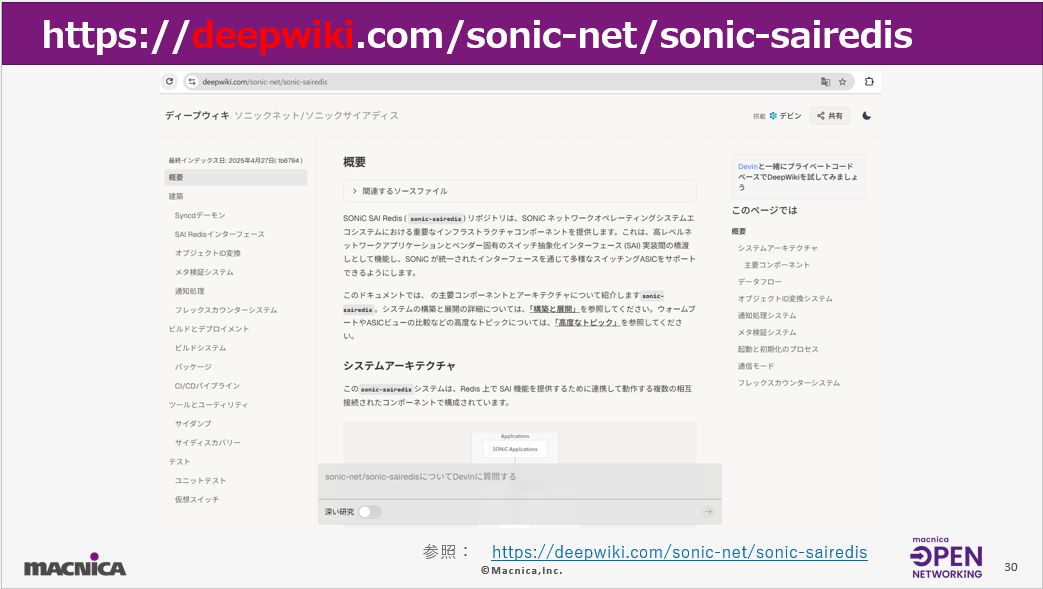Open the デビン link in the page header
The width and height of the screenshot is (1043, 589).
[x=786, y=116]
